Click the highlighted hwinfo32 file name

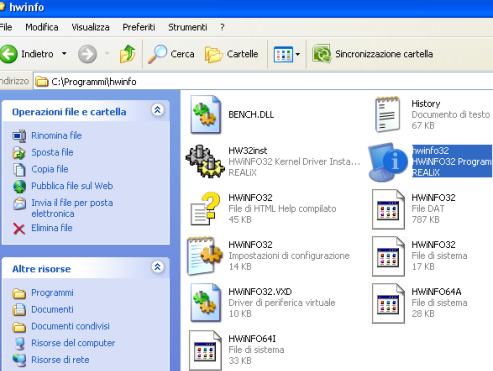point(430,151)
